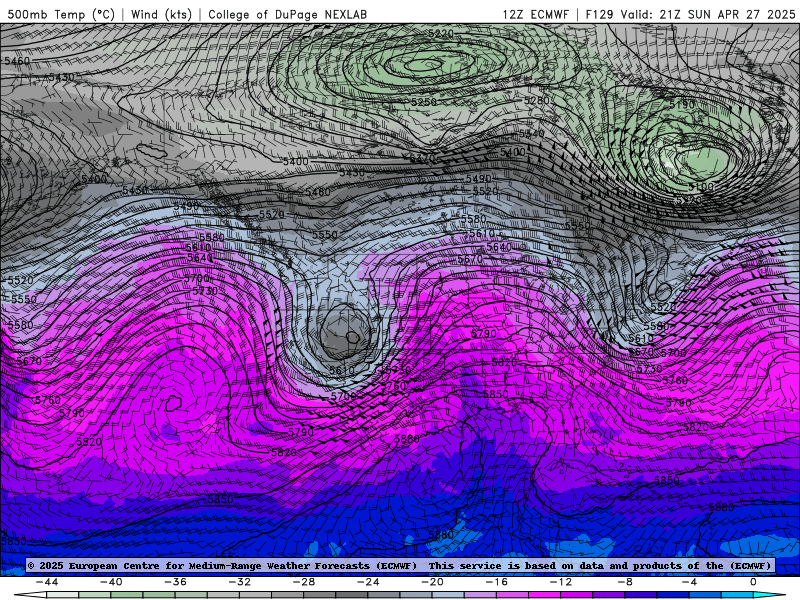Click the "-8" color scale label
This screenshot has height=600, width=800.
click(x=626, y=582)
